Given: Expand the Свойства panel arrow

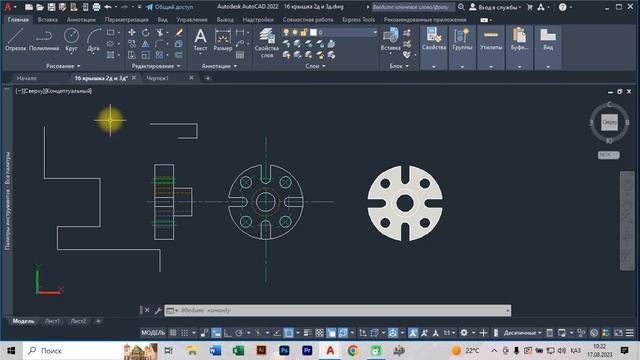Looking at the screenshot, I should coord(433,67).
